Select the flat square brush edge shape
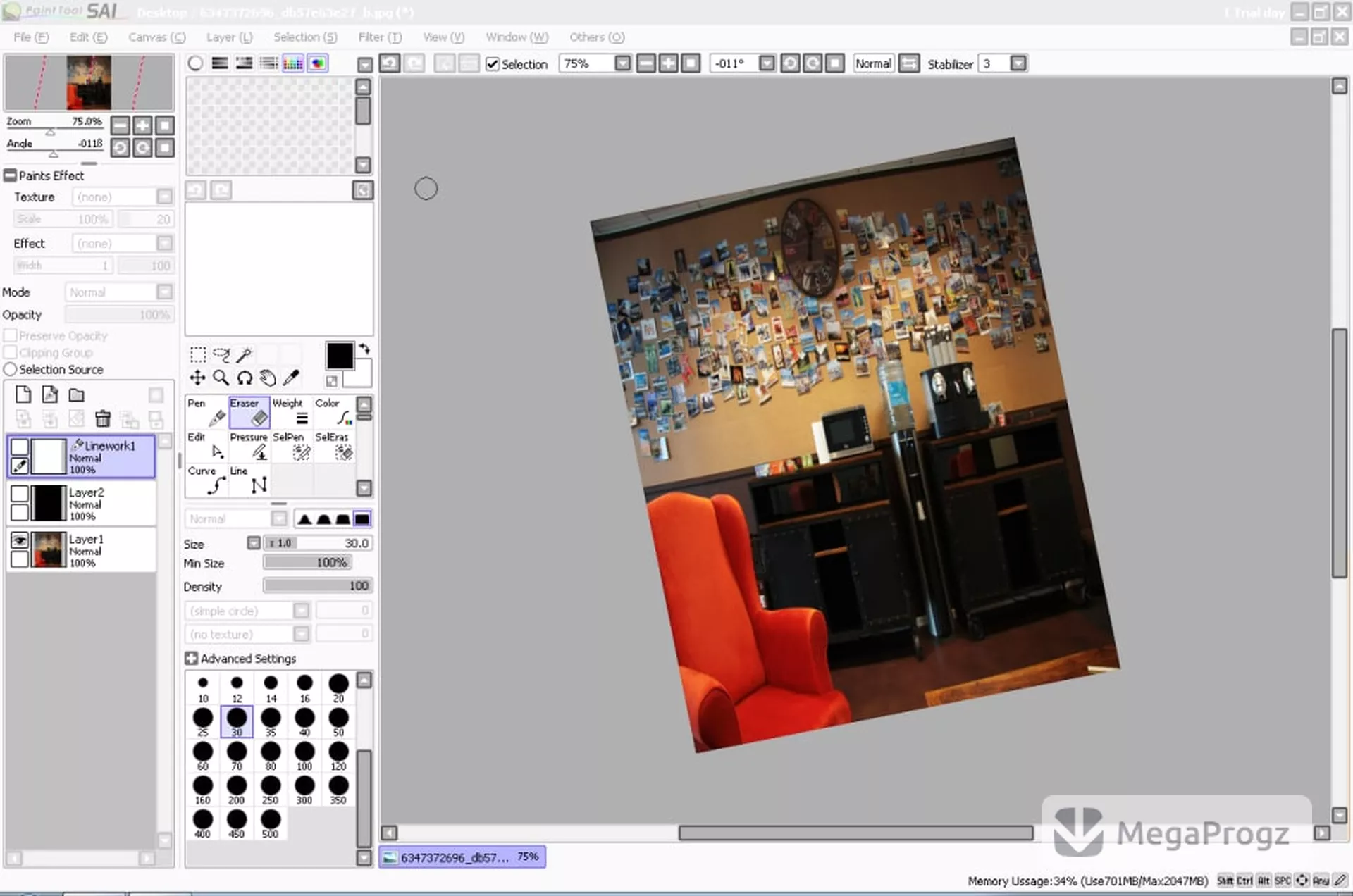The height and width of the screenshot is (896, 1353). 362,519
